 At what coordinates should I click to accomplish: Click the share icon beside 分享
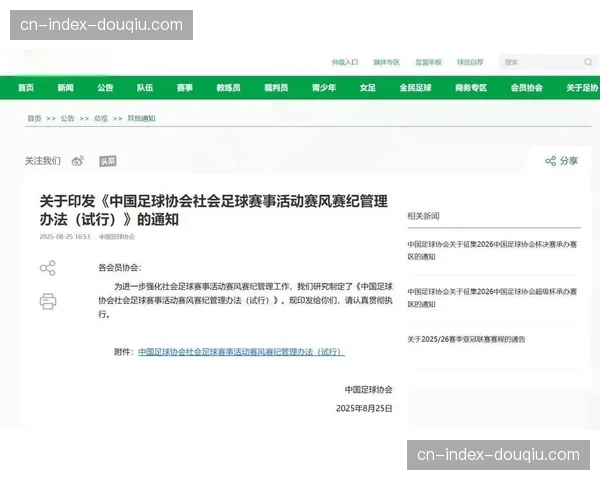[550, 161]
